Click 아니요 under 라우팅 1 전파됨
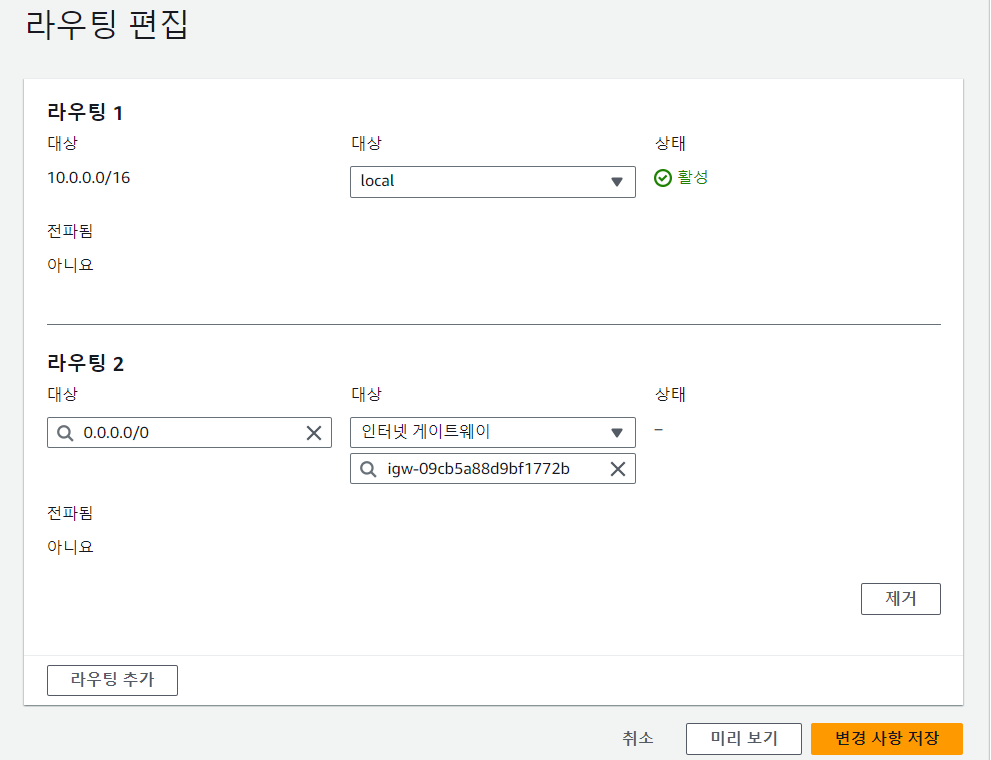 (x=70, y=265)
